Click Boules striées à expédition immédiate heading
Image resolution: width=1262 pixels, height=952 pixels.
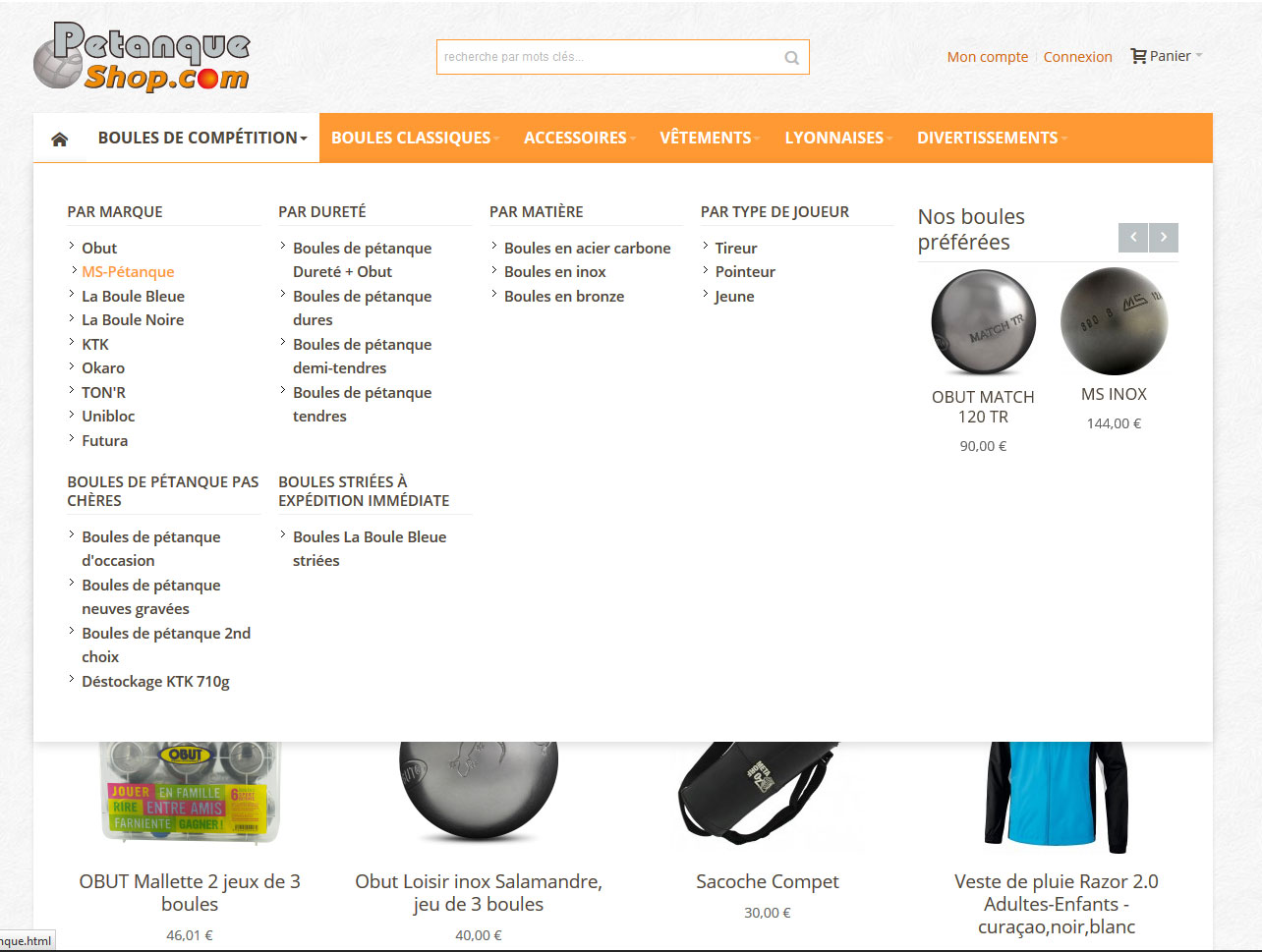pos(364,491)
